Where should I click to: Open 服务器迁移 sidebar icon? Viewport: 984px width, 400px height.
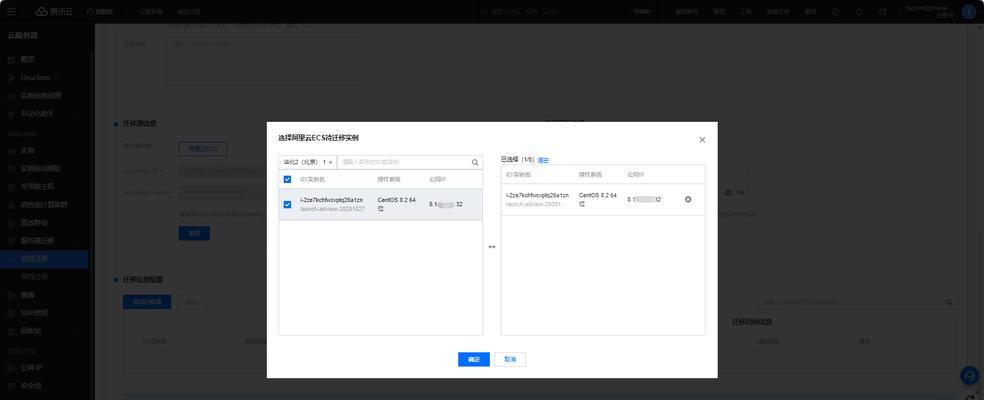[11, 241]
